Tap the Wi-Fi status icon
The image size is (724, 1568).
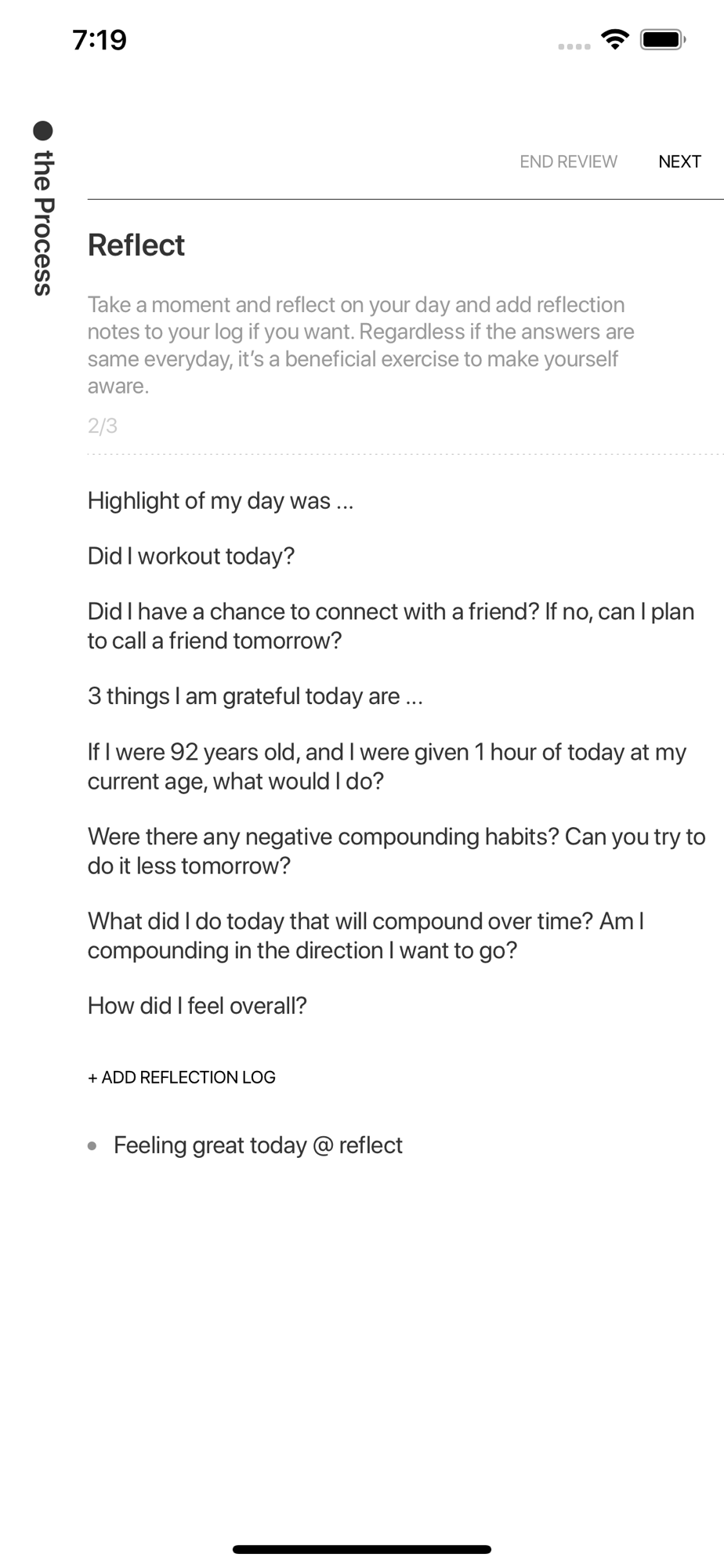[x=615, y=39]
